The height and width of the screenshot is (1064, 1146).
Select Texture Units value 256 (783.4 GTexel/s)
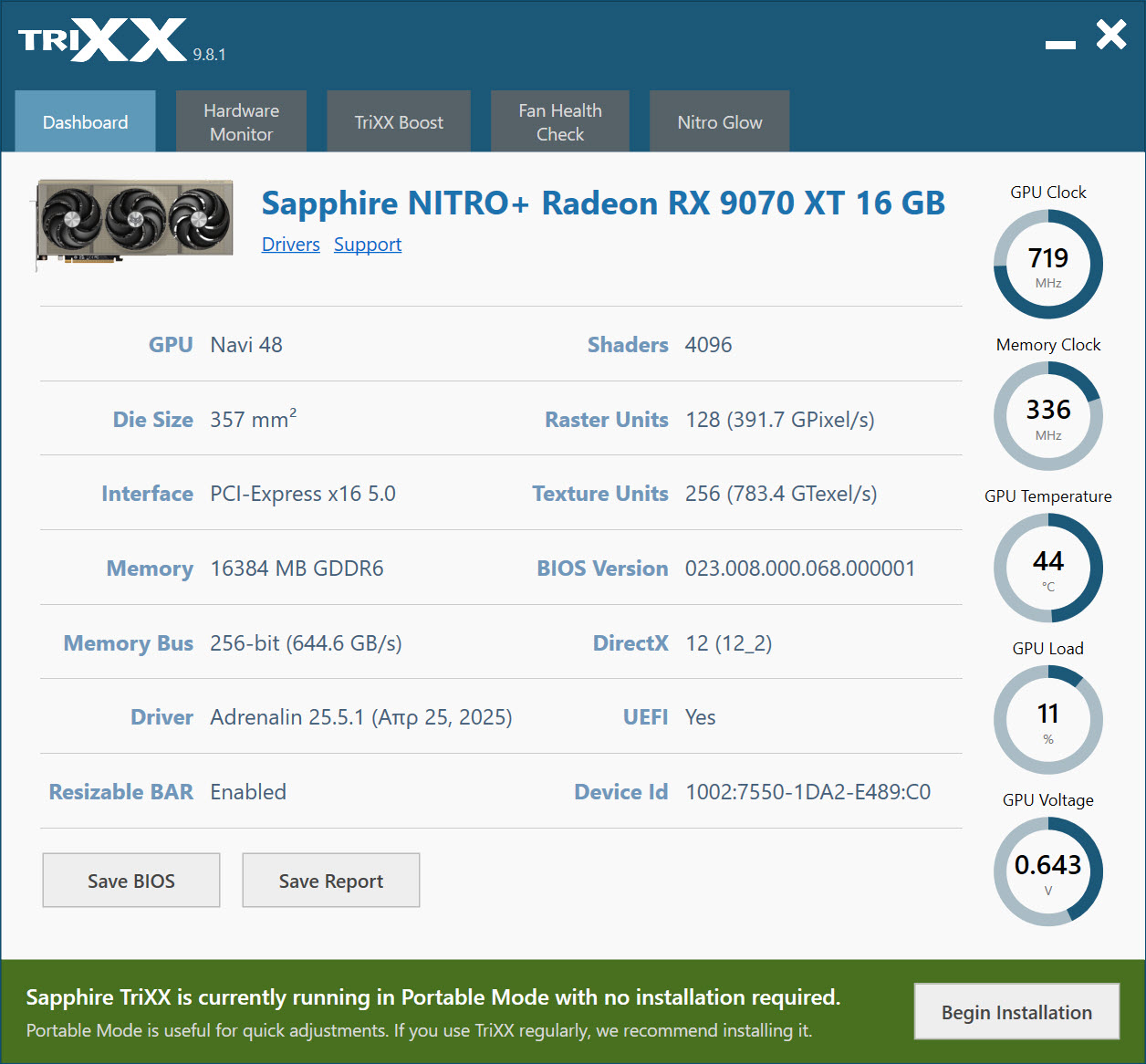(781, 494)
